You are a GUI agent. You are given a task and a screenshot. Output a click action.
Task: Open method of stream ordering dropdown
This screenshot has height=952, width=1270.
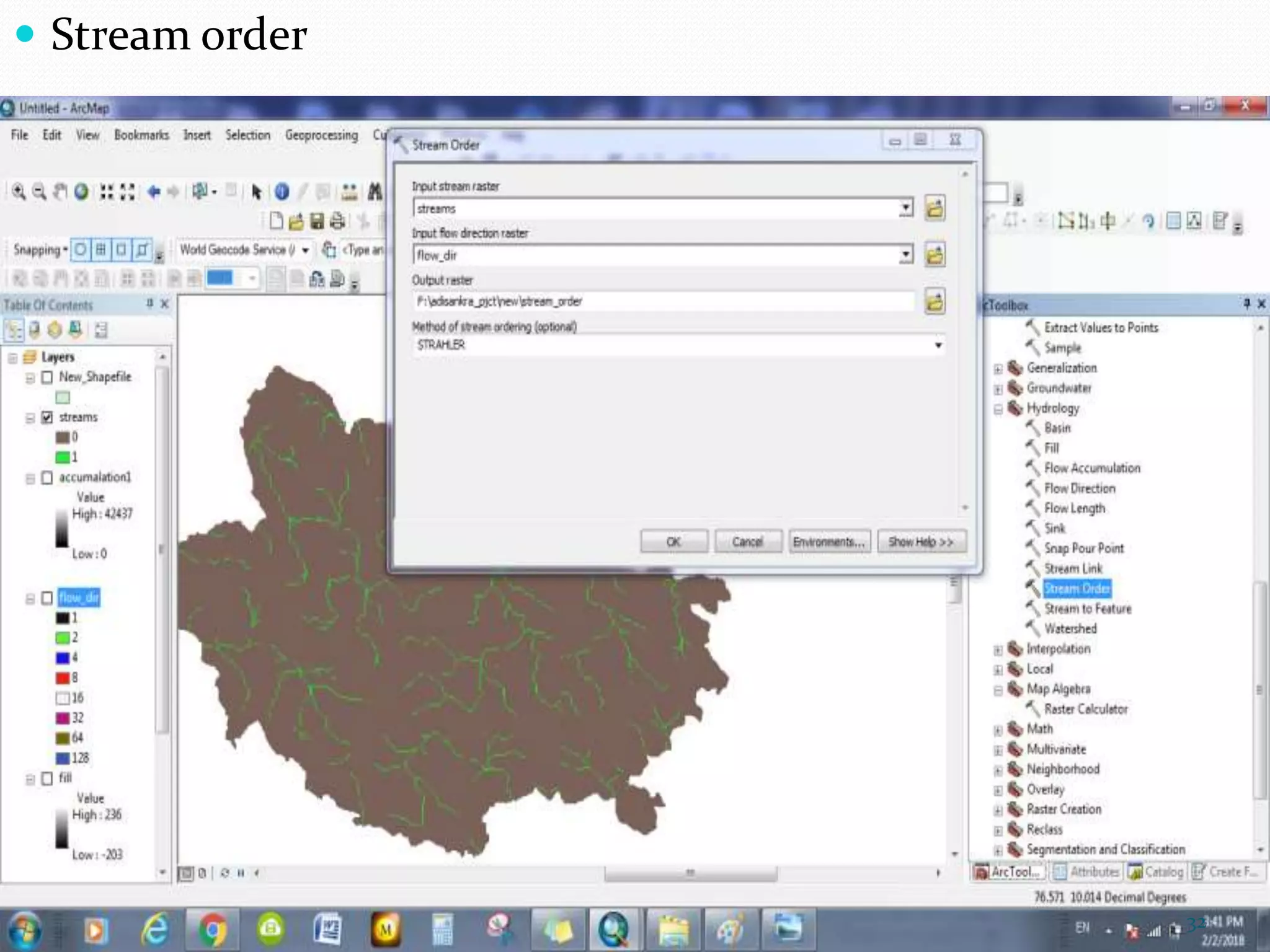(x=938, y=345)
